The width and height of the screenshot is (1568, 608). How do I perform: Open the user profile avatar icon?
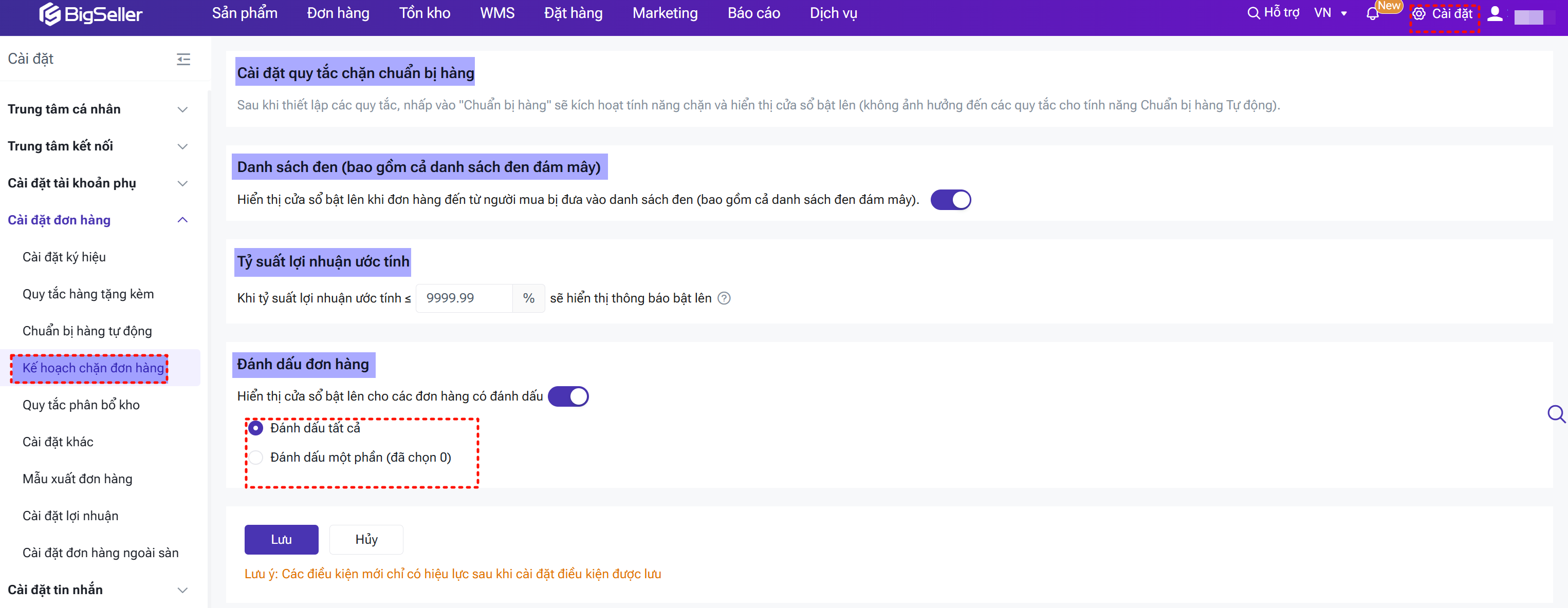click(1495, 13)
